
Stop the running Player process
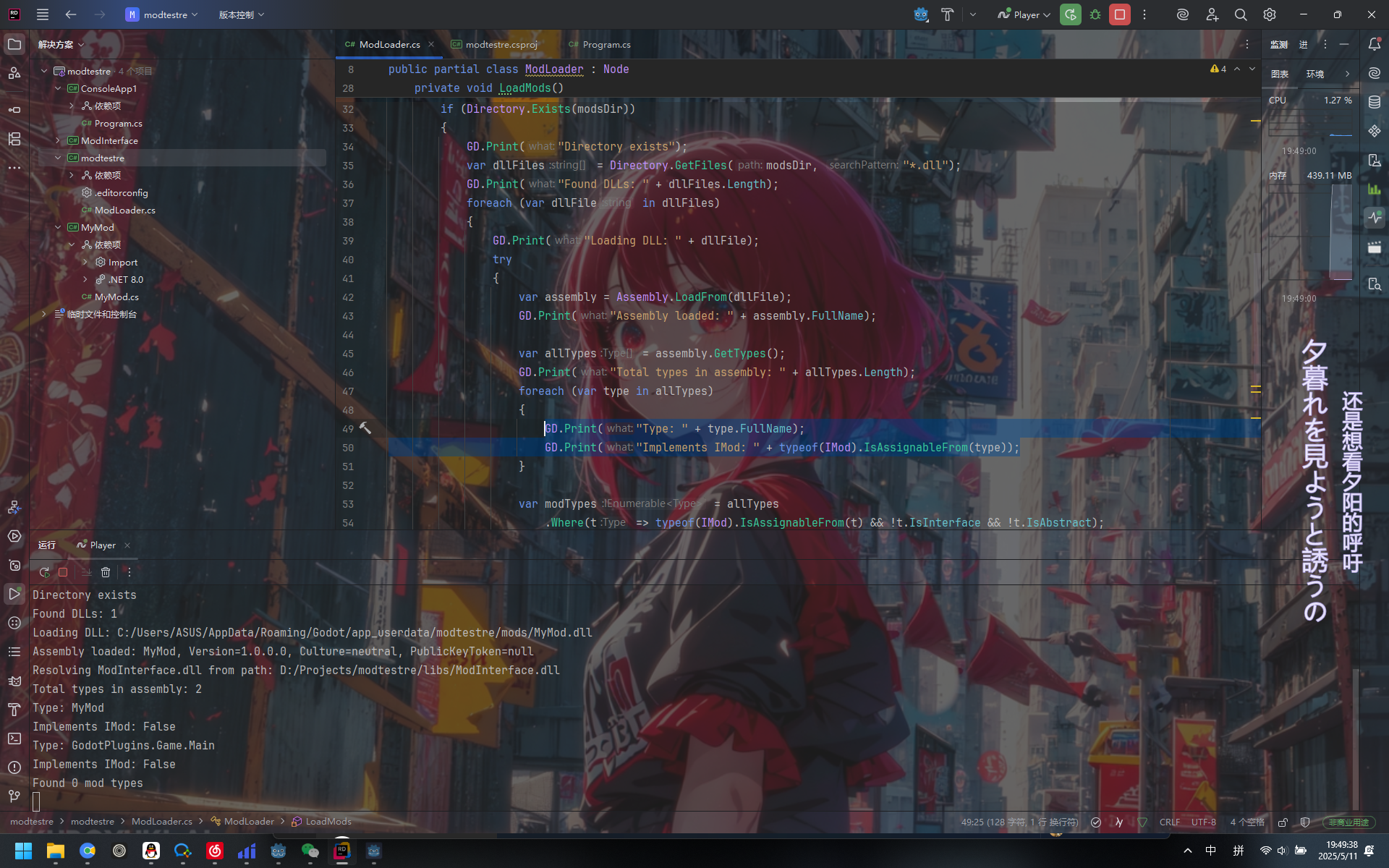tap(1120, 14)
